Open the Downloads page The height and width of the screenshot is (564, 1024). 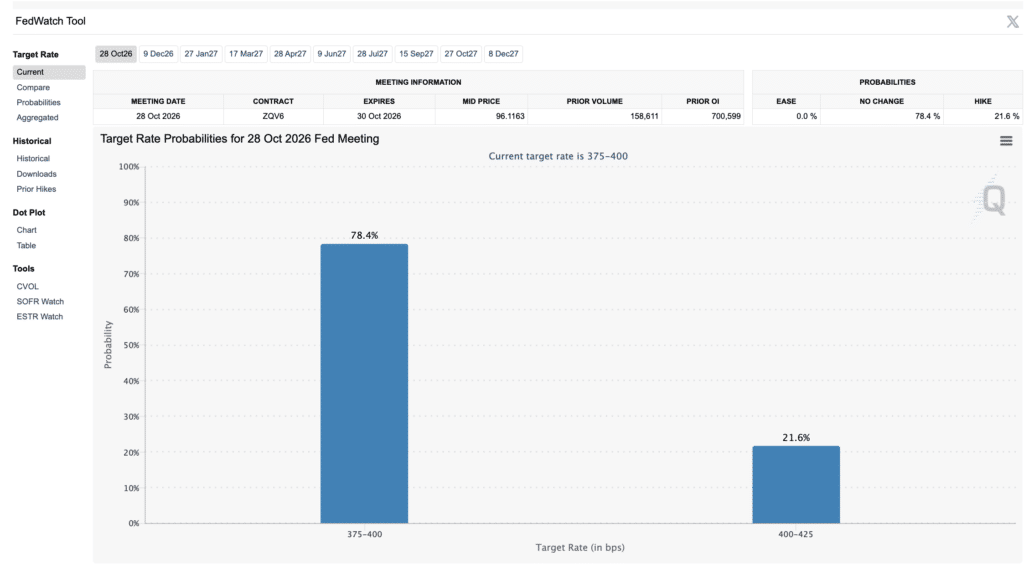click(x=37, y=174)
